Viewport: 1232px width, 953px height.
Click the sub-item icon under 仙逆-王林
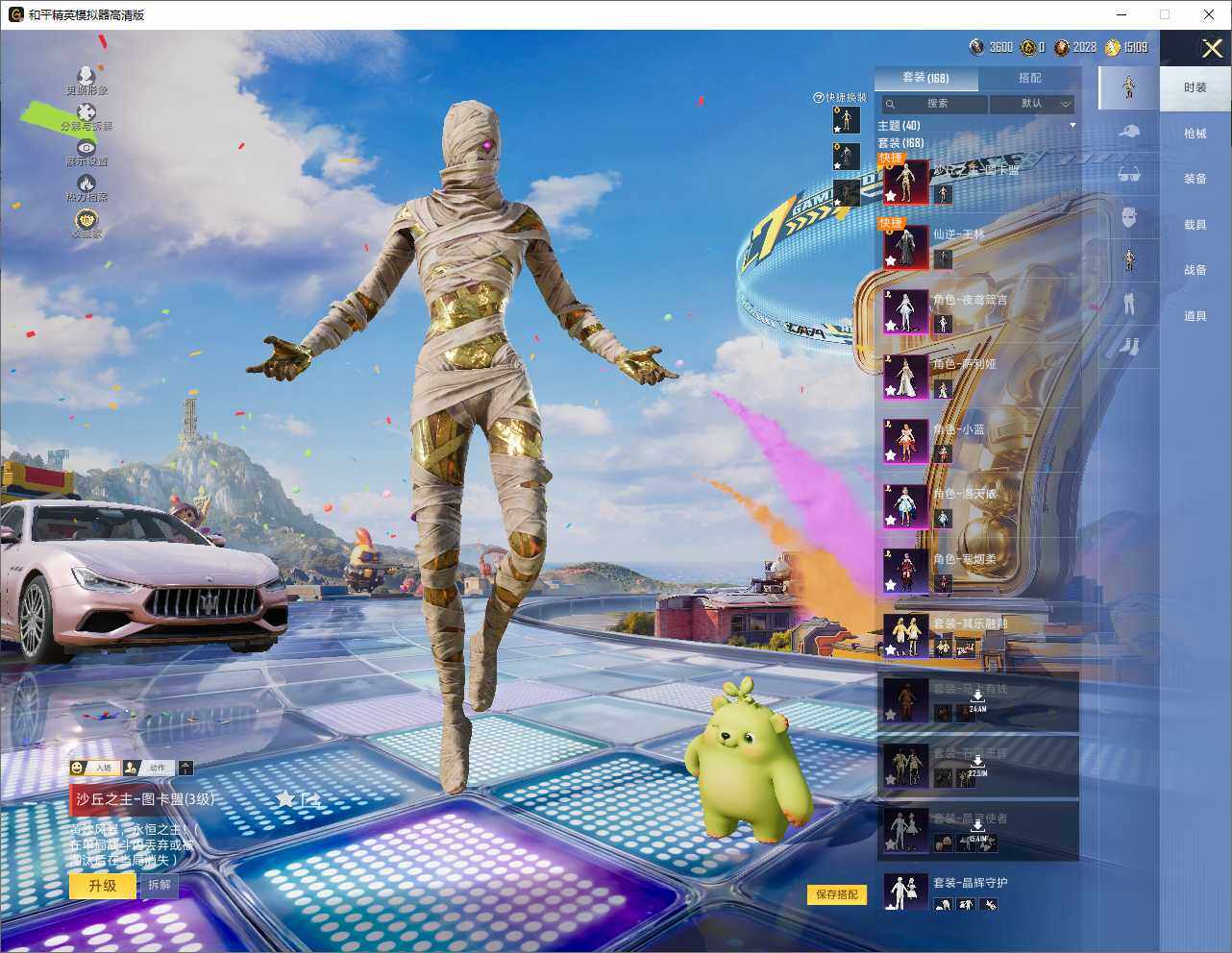[x=943, y=259]
